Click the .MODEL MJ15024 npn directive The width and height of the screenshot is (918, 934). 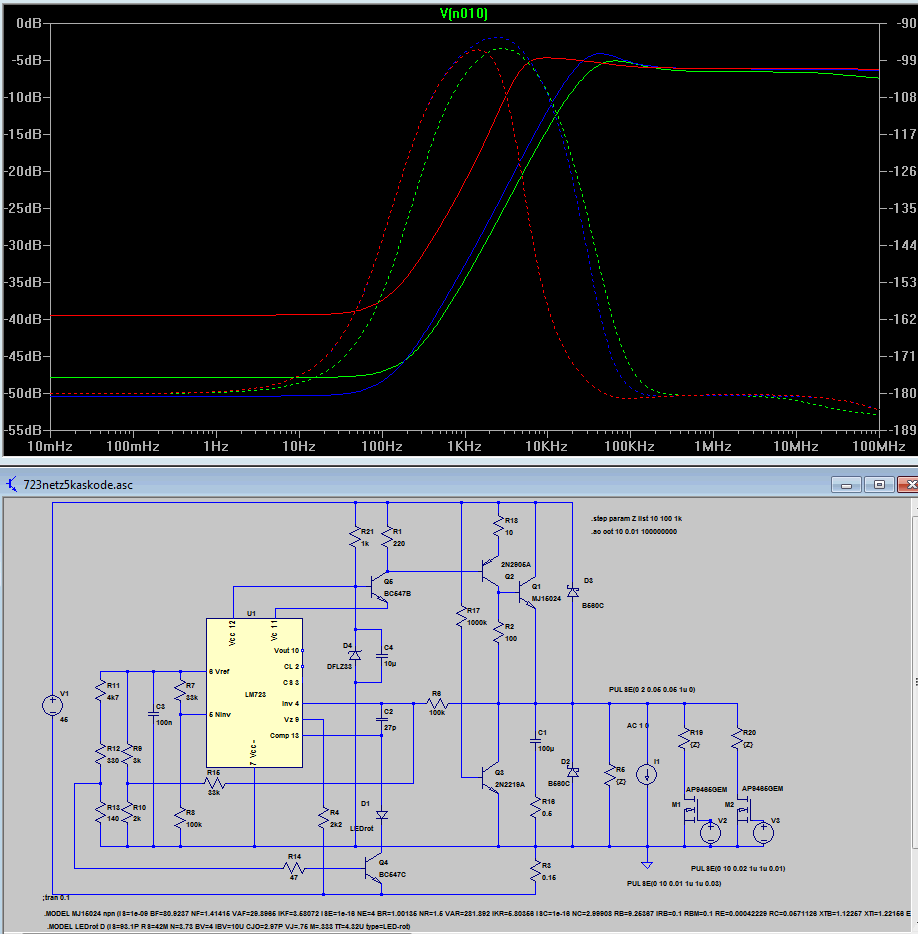480,913
